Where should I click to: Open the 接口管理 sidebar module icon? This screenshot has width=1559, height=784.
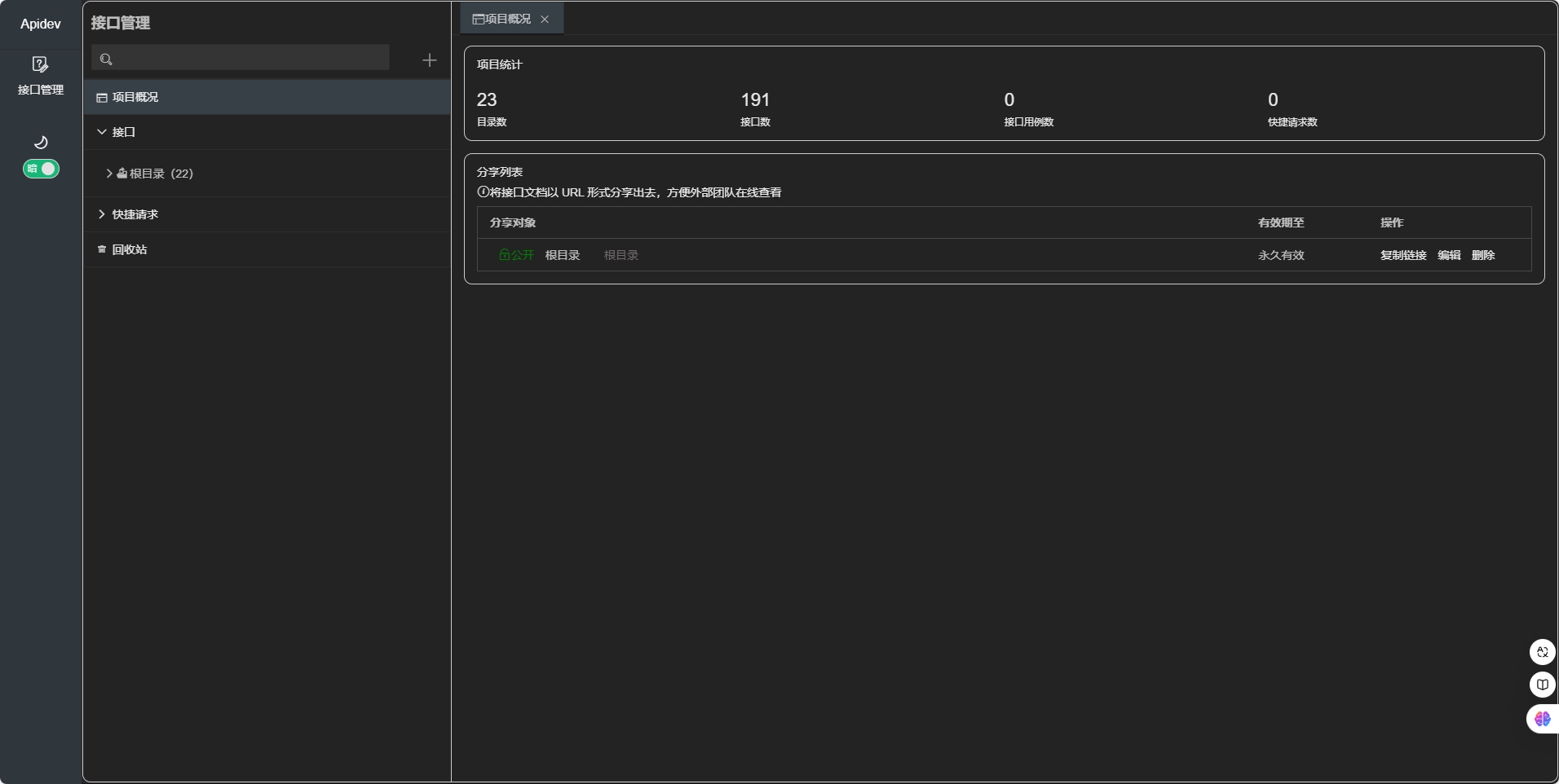pyautogui.click(x=40, y=65)
